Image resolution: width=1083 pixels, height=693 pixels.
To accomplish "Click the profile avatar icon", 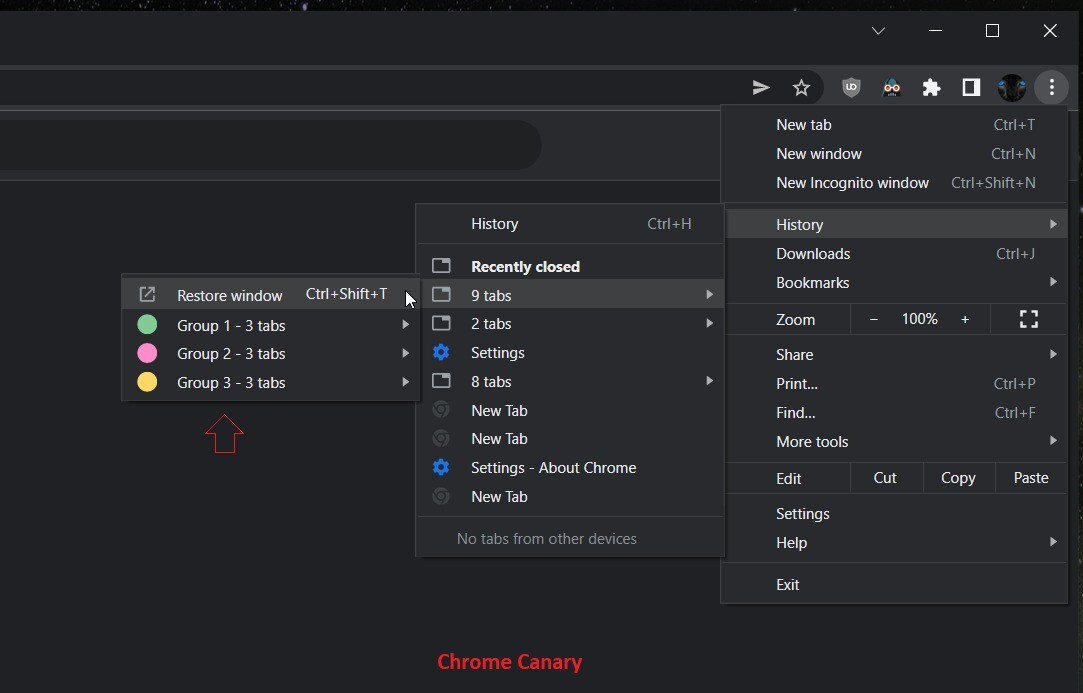I will click(1011, 88).
